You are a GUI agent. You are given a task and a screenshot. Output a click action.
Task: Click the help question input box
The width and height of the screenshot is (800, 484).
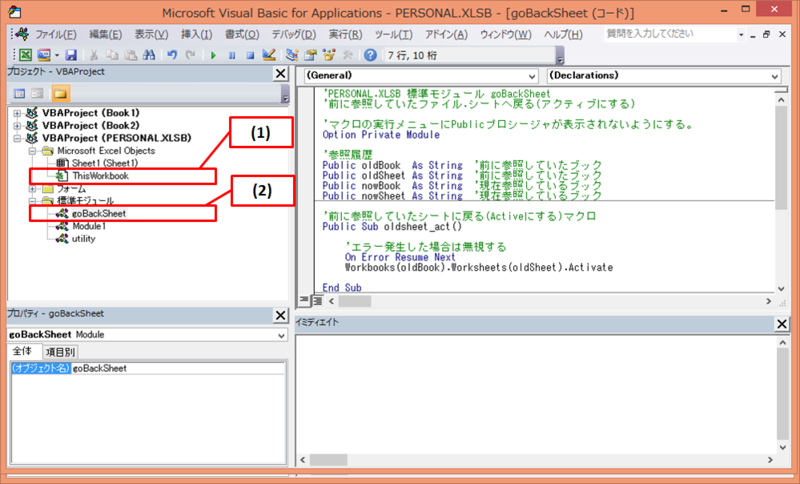pos(669,34)
